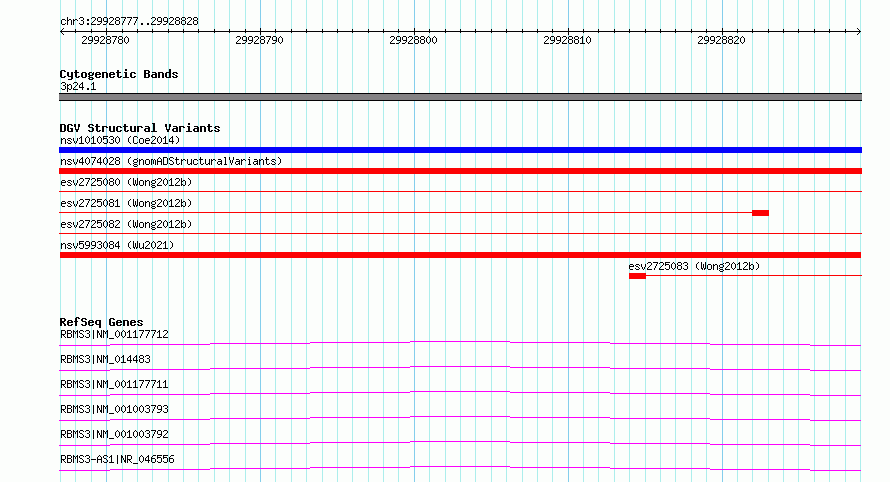Click the right arrowhead of the ruler
Screen dimensions: 890x482
pos(859,31)
